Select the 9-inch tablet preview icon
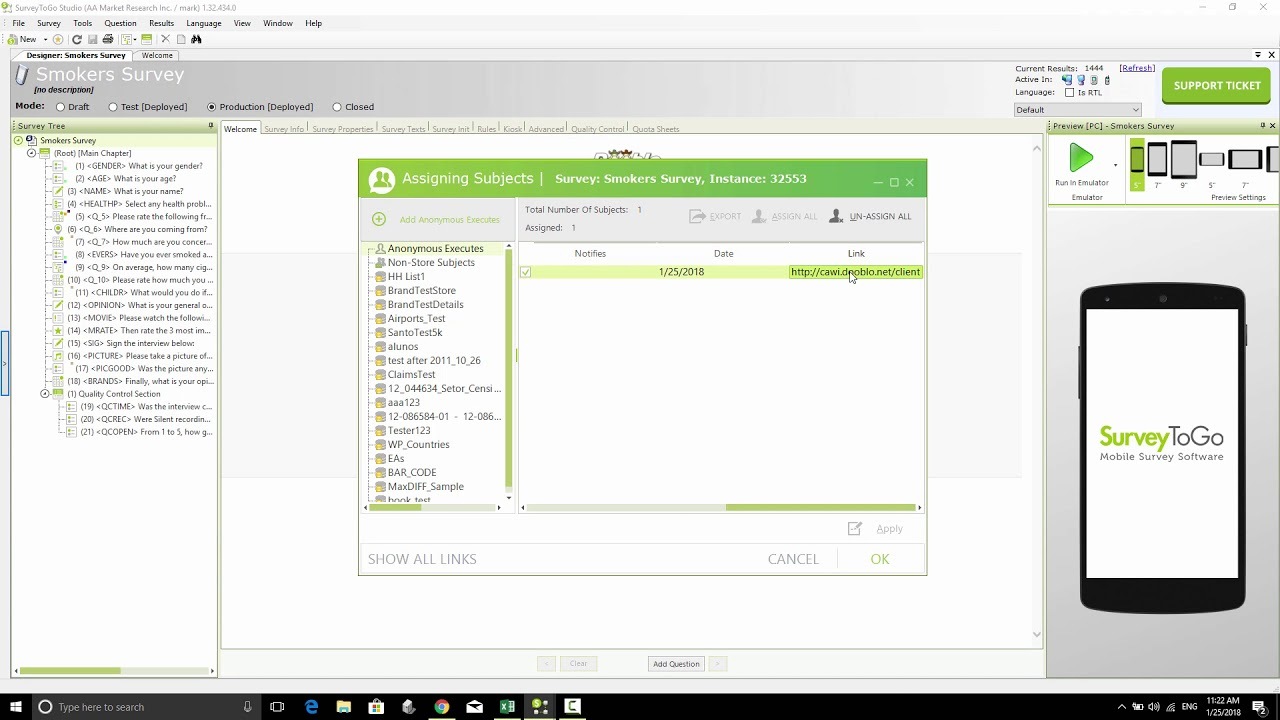Viewport: 1280px width, 720px height. 1184,159
